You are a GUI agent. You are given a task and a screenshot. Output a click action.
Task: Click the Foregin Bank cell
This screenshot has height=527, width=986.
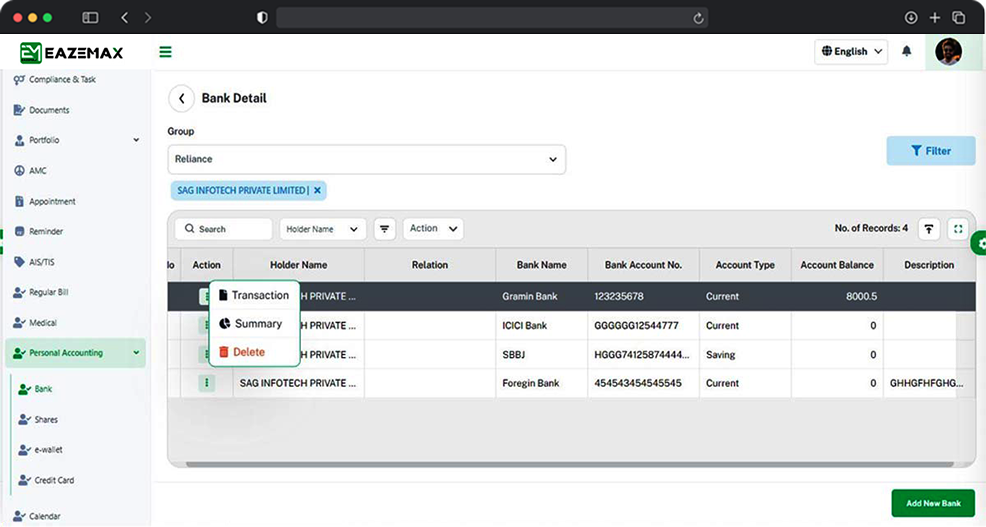(x=541, y=383)
